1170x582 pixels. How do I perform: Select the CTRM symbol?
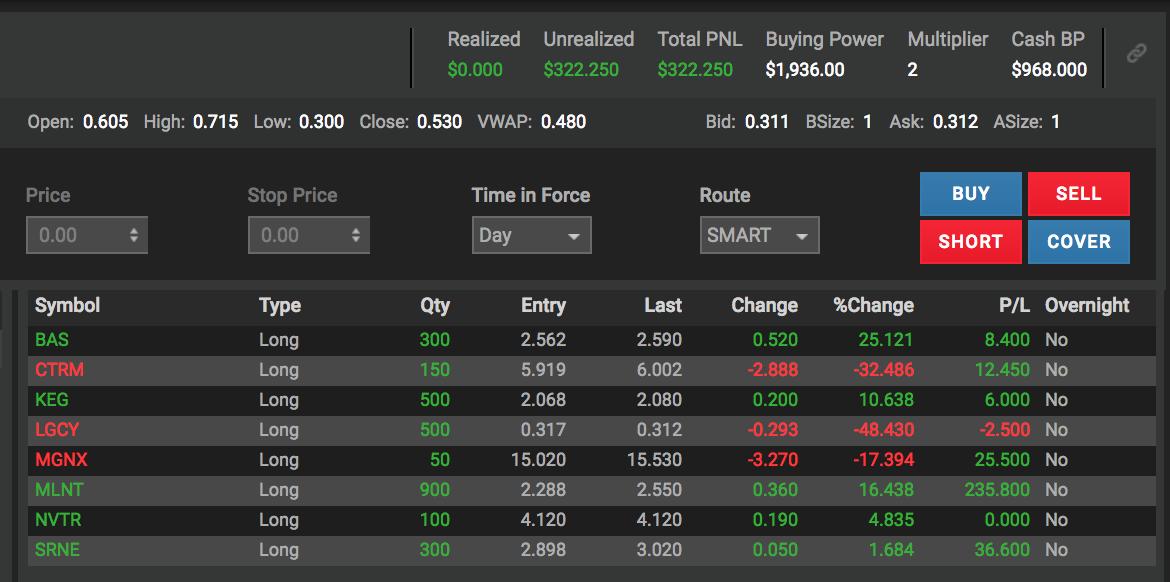pyautogui.click(x=60, y=369)
